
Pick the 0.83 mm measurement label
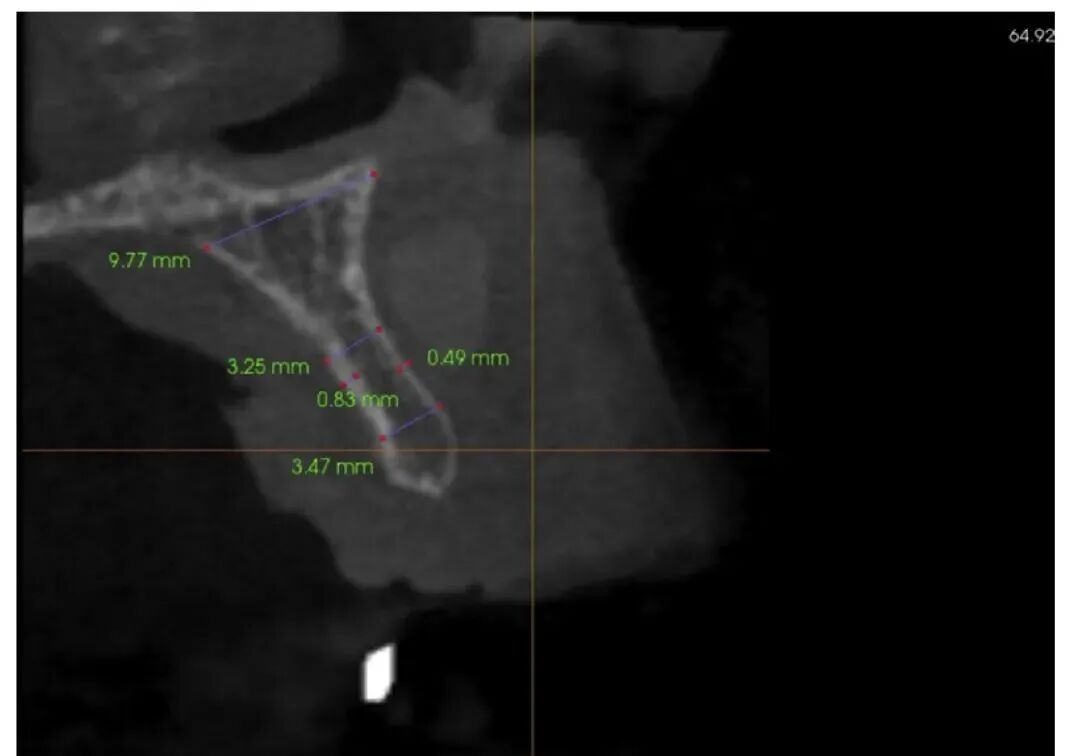pyautogui.click(x=357, y=399)
